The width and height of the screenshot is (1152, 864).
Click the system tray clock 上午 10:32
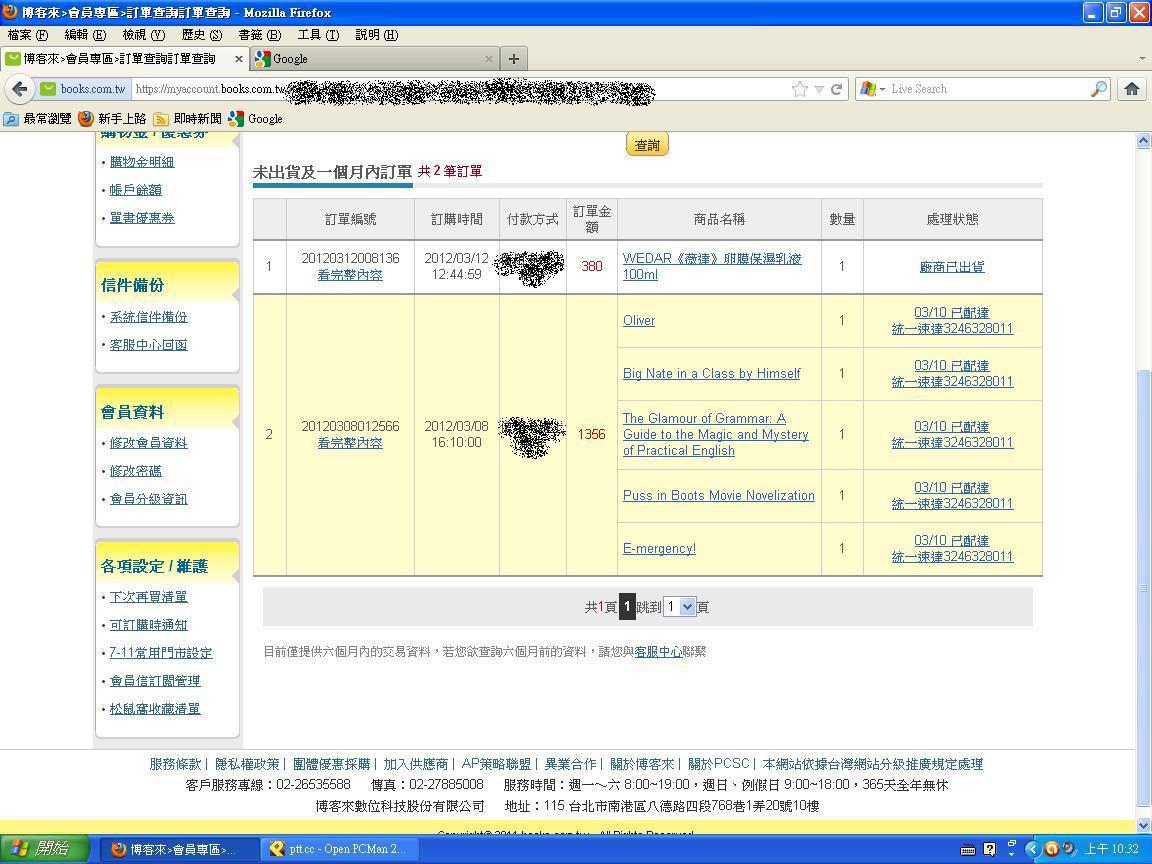[1112, 849]
